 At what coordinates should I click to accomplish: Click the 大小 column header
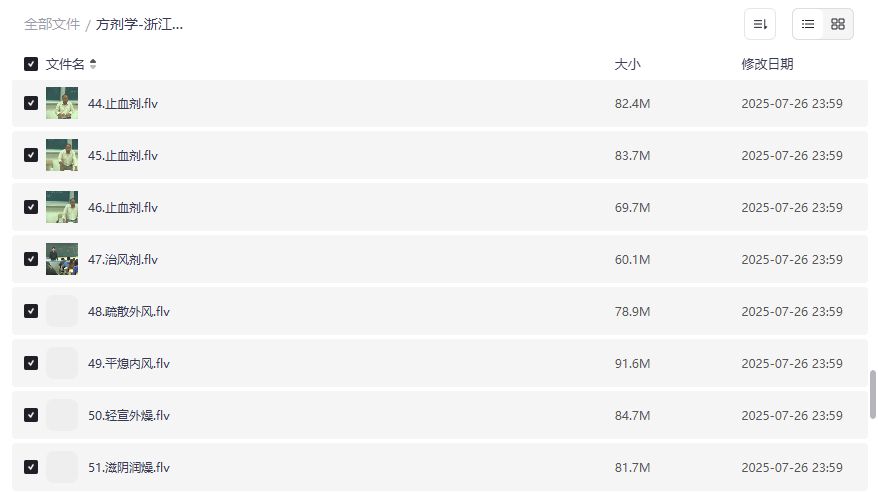click(627, 64)
